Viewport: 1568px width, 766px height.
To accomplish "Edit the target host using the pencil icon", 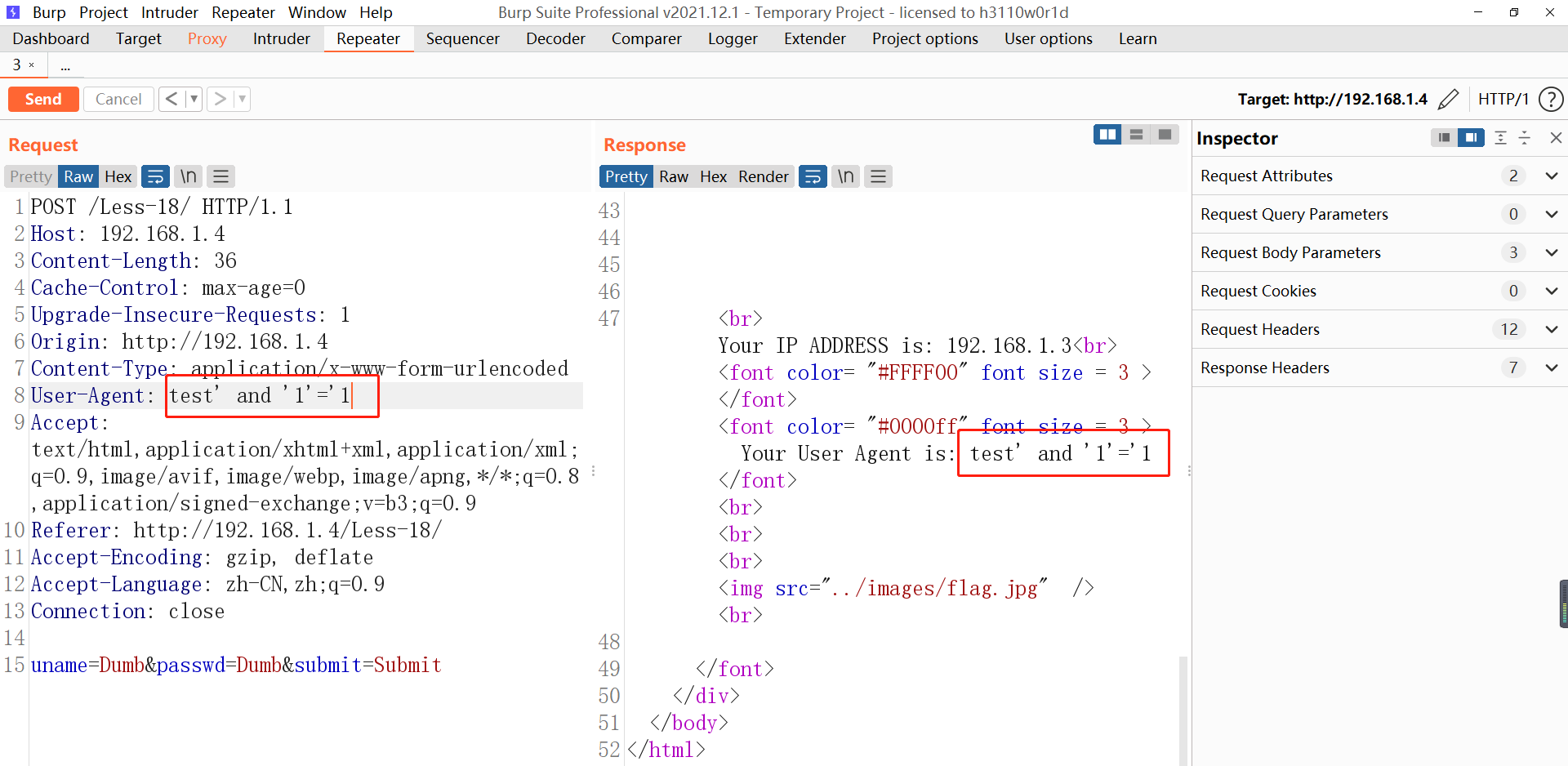I will tap(1450, 99).
